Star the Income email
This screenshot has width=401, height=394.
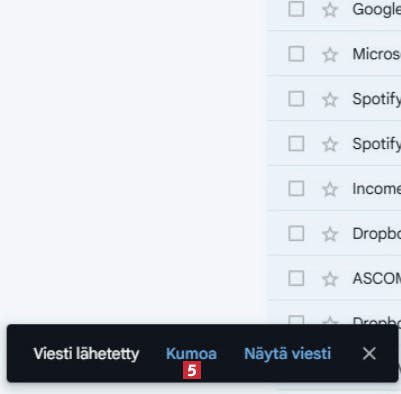[330, 189]
